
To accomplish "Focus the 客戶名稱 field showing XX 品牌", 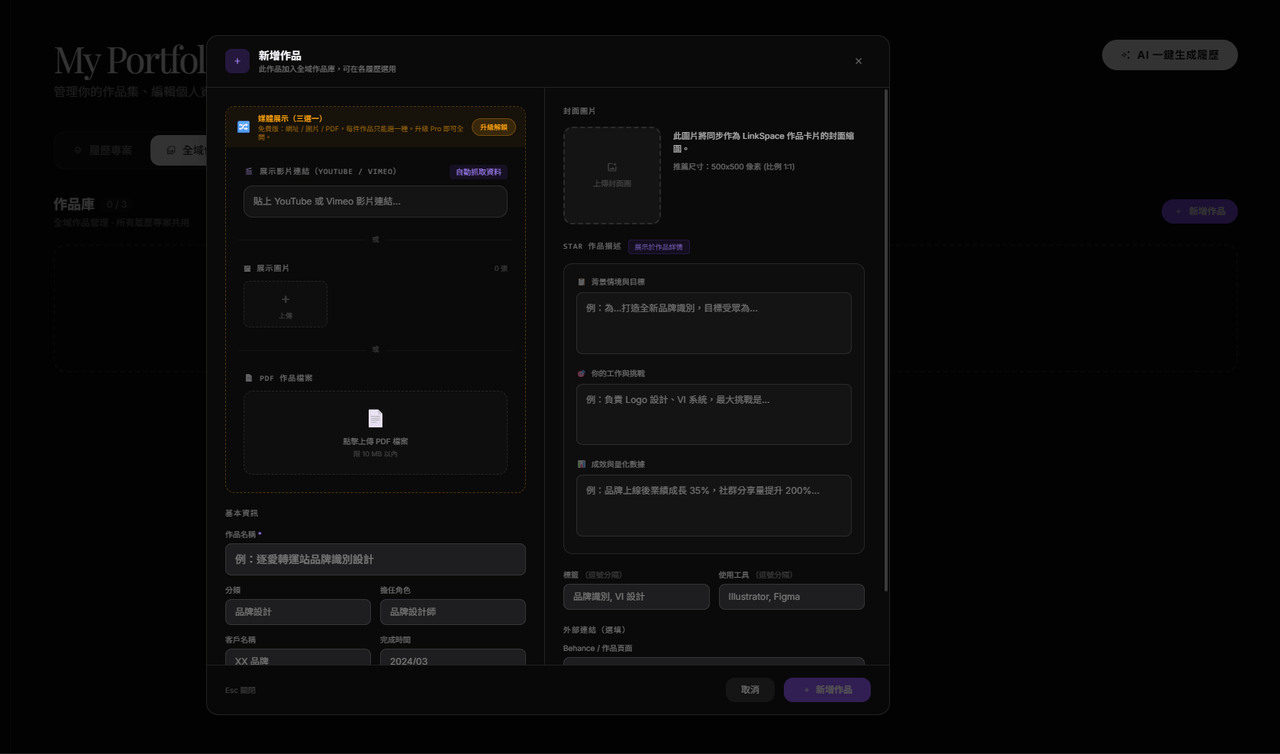I will click(298, 657).
